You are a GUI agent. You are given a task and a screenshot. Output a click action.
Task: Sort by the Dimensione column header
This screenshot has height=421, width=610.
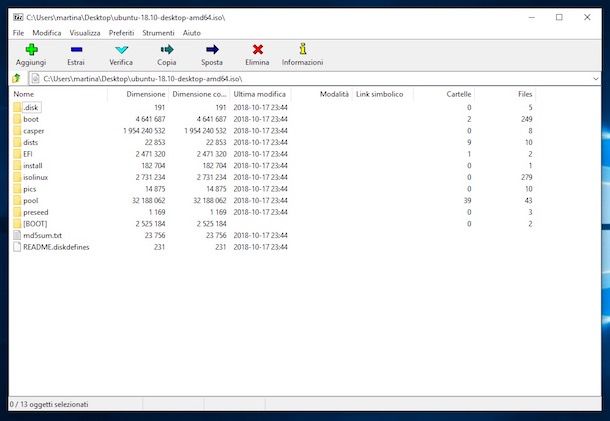coord(138,94)
